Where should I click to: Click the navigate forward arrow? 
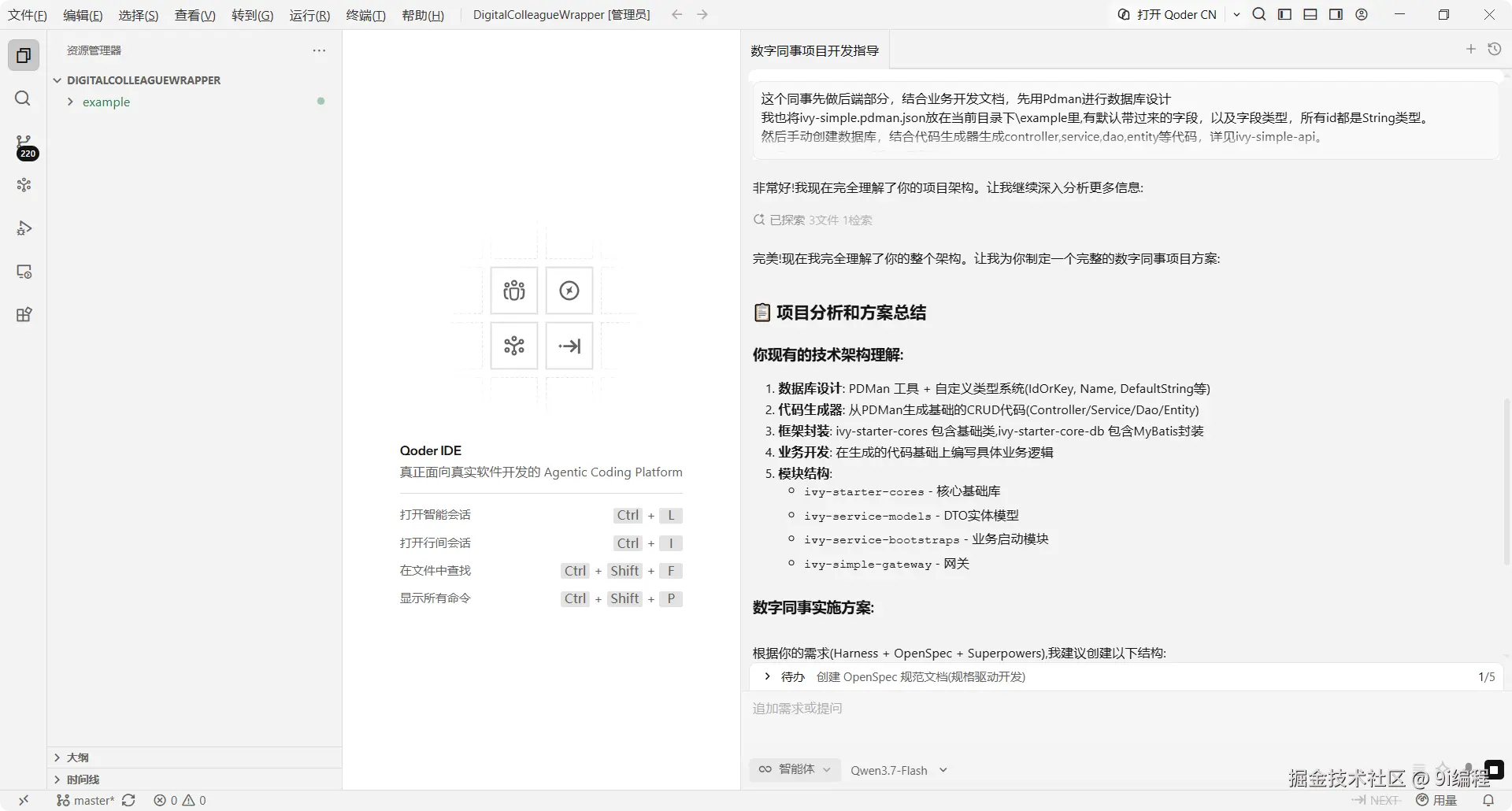click(x=702, y=14)
